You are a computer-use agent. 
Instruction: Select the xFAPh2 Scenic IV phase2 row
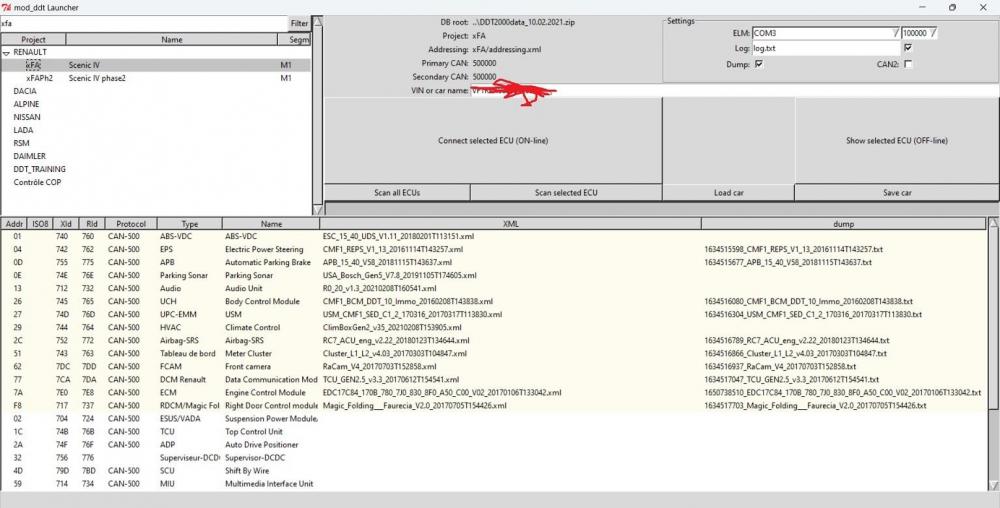pyautogui.click(x=156, y=78)
